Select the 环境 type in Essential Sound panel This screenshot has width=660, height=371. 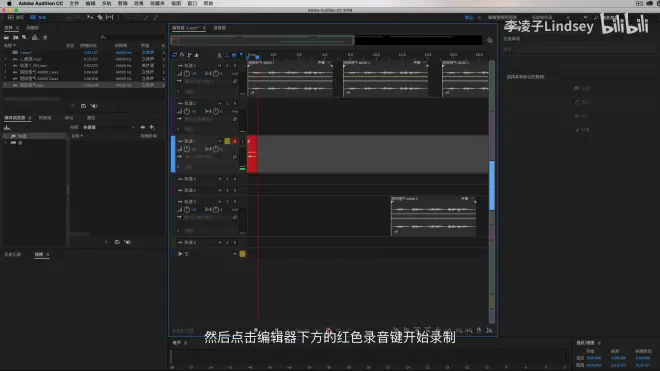point(582,130)
